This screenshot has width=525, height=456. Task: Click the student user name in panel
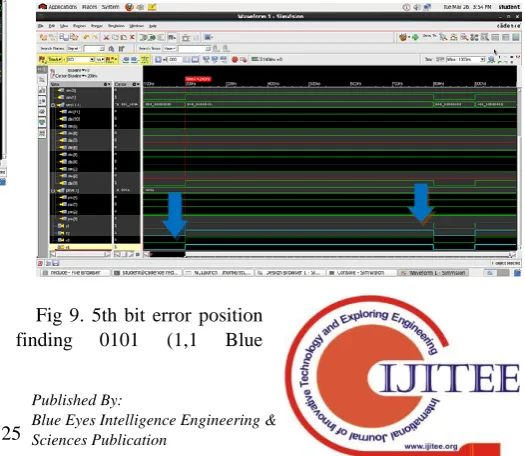tap(509, 7)
